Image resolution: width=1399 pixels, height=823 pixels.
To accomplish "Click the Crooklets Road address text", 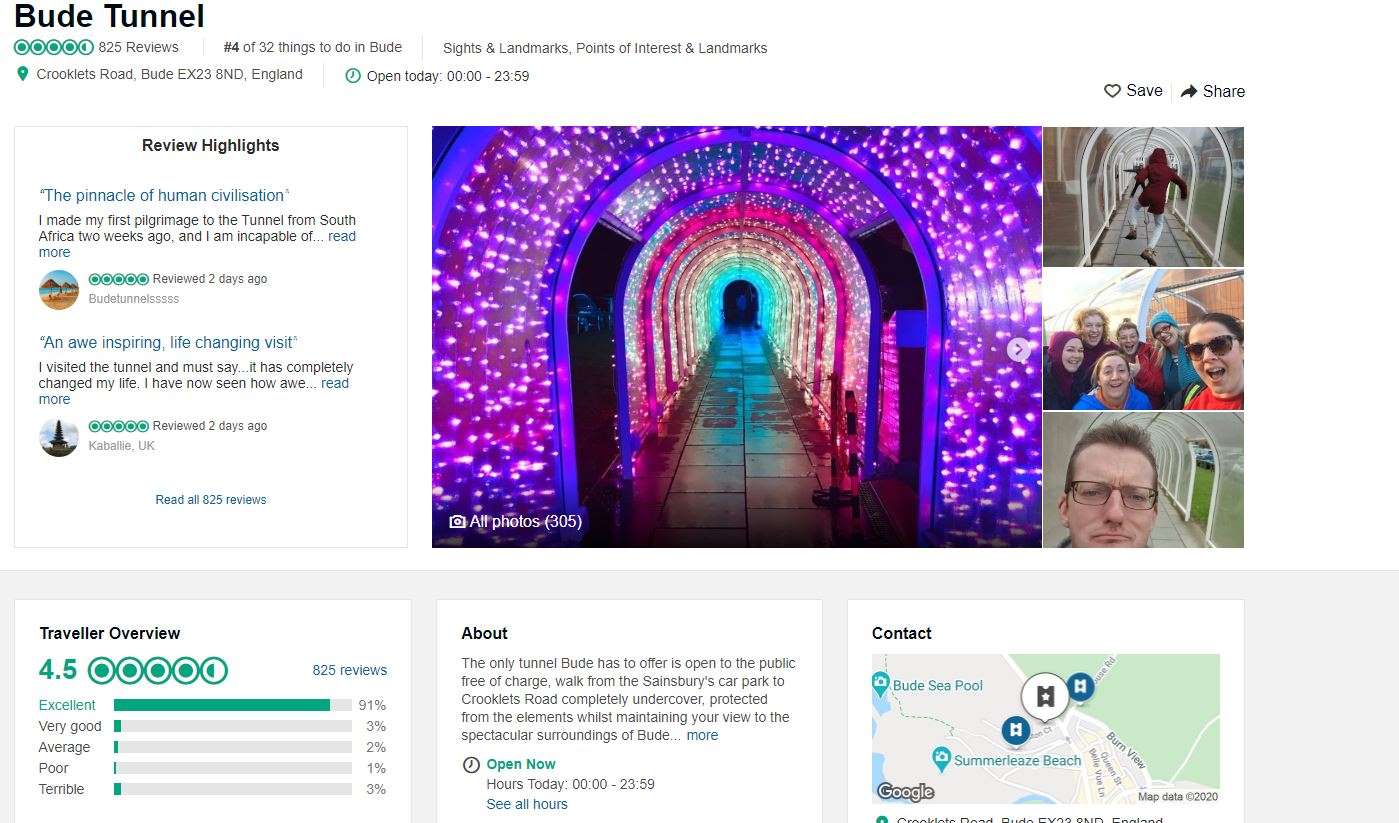I will click(x=170, y=74).
